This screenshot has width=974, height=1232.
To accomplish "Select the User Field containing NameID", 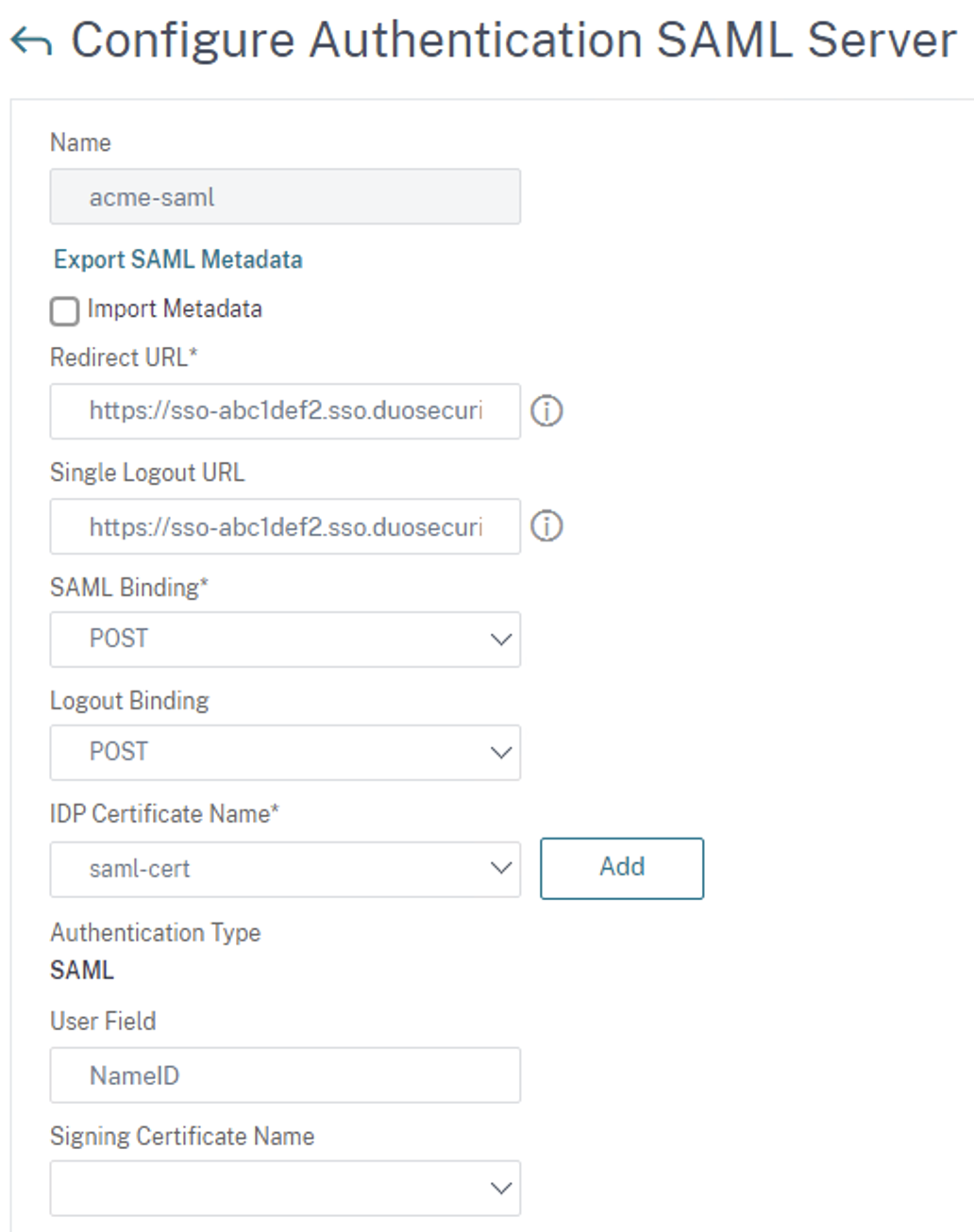I will (283, 1074).
